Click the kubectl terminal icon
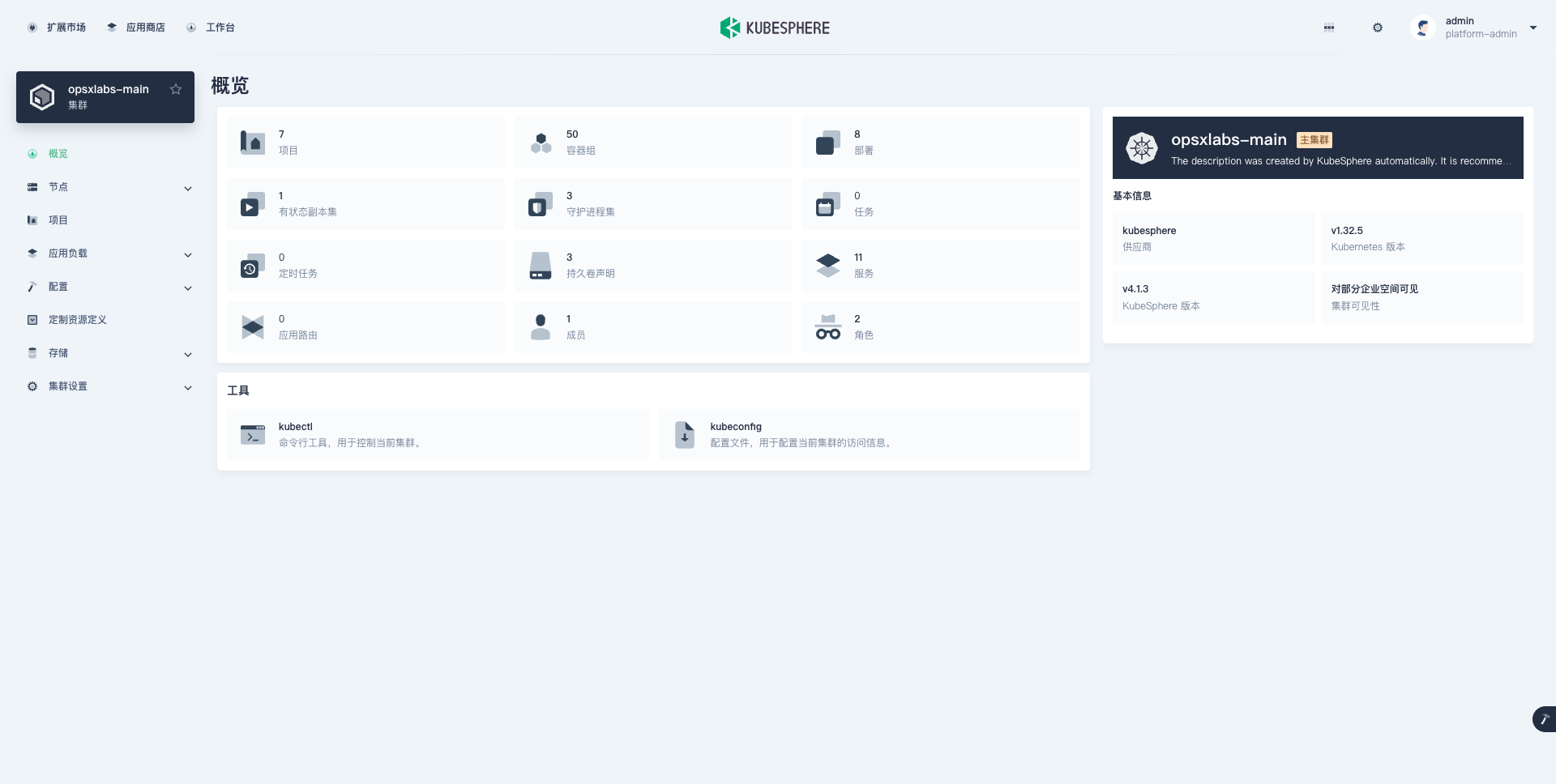Image resolution: width=1556 pixels, height=784 pixels. click(253, 435)
